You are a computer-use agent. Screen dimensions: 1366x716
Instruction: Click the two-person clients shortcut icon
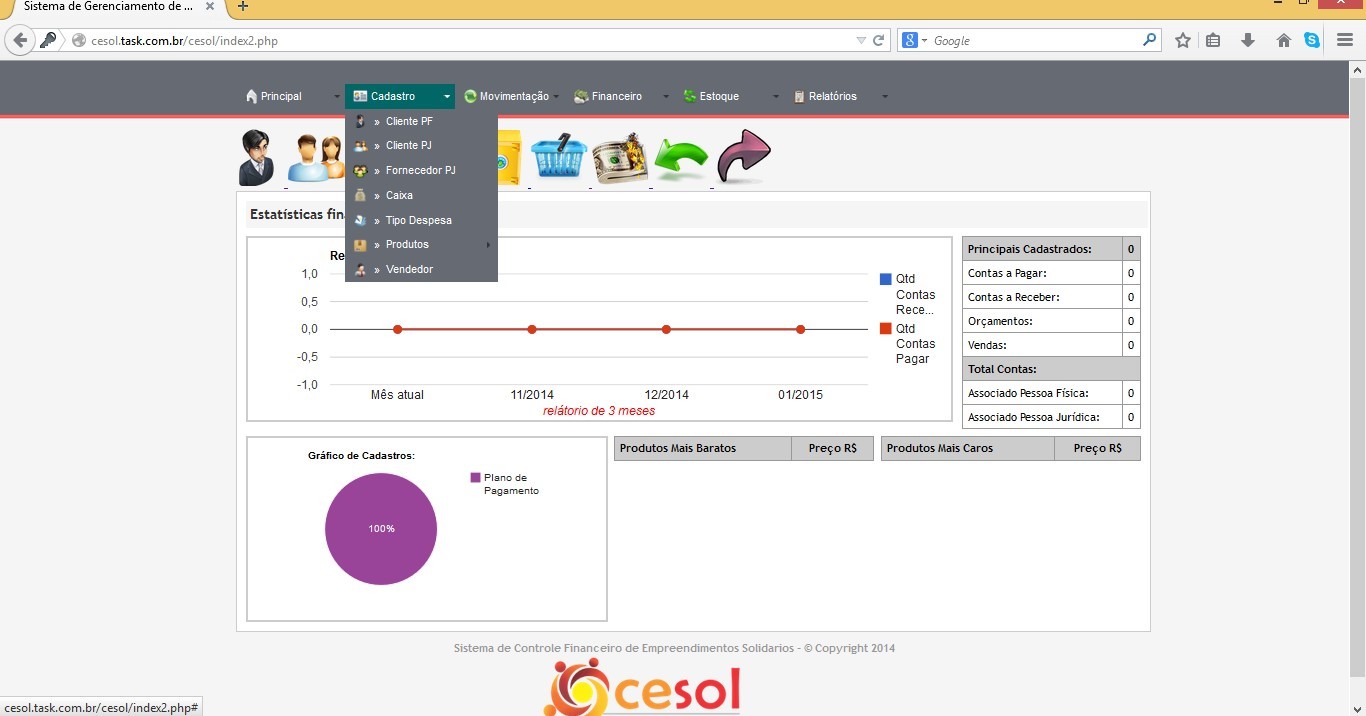pos(316,158)
